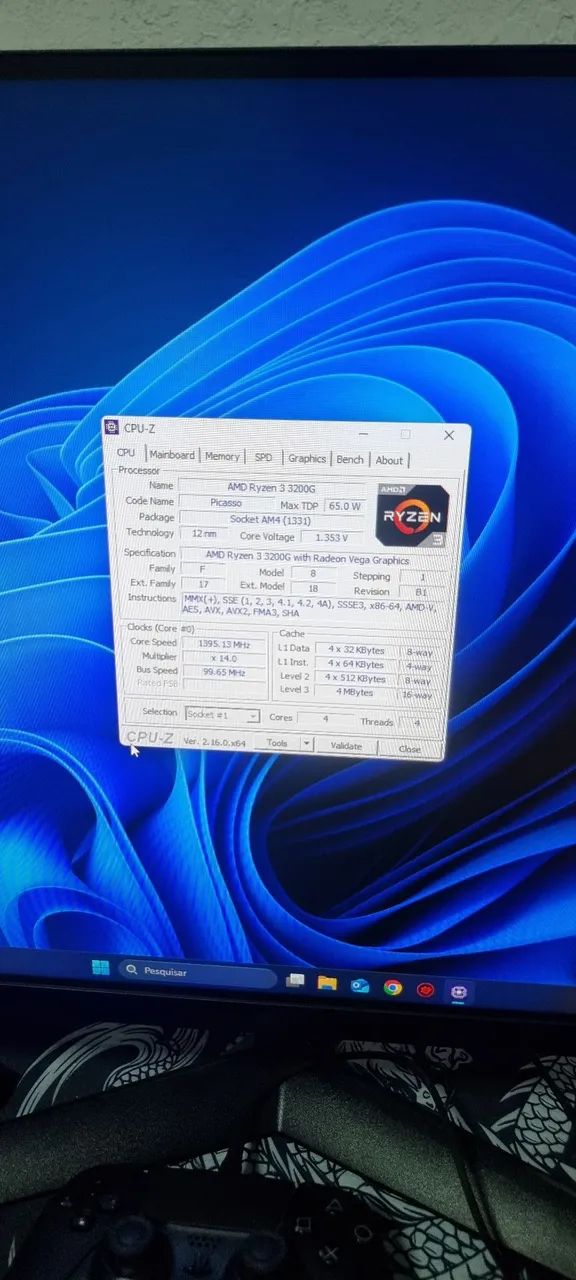This screenshot has width=576, height=1280.
Task: Click the Level 2 value 4 x 512 KBytes
Action: [356, 677]
